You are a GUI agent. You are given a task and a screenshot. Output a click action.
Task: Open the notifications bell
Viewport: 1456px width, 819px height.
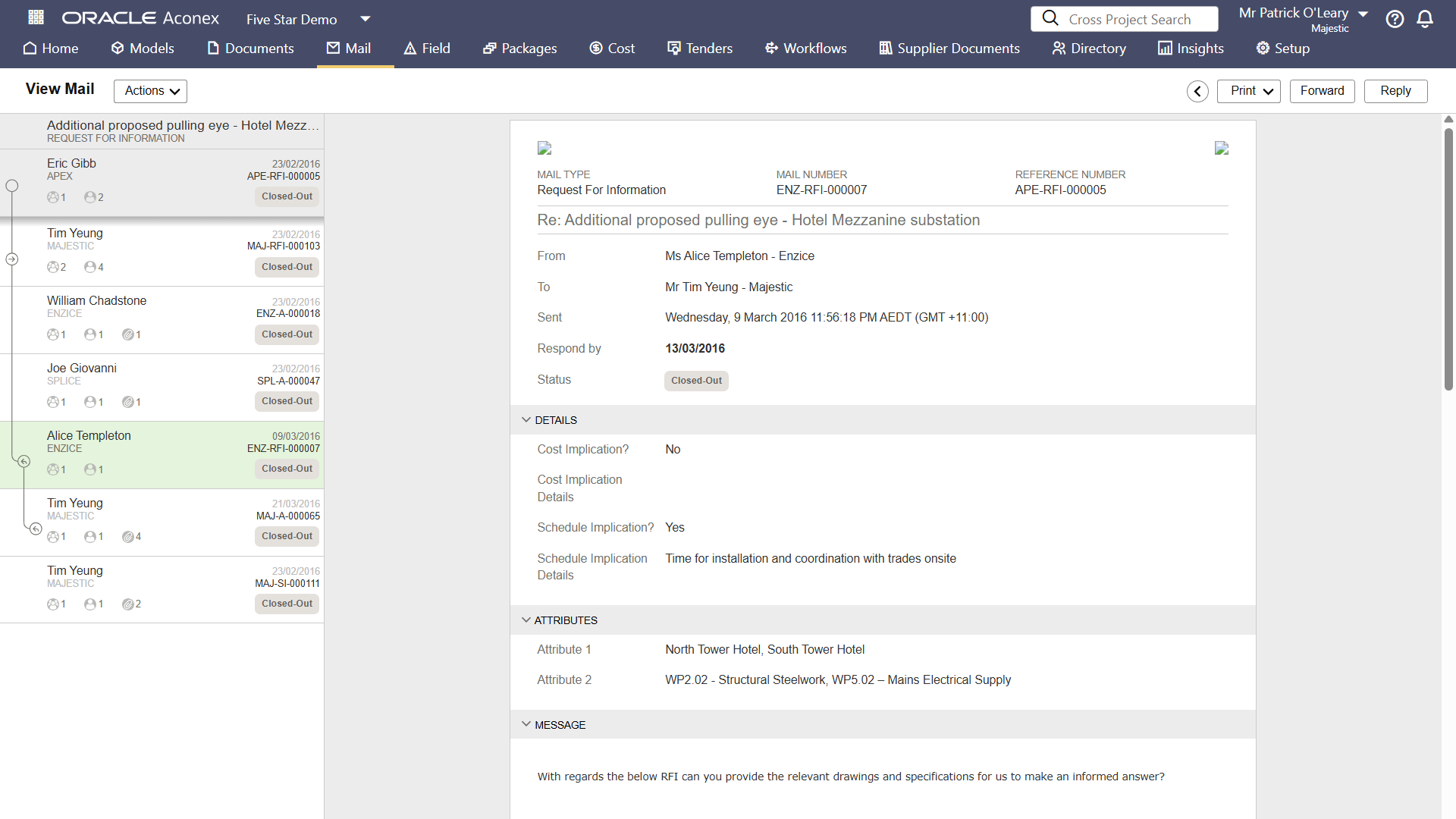point(1425,19)
